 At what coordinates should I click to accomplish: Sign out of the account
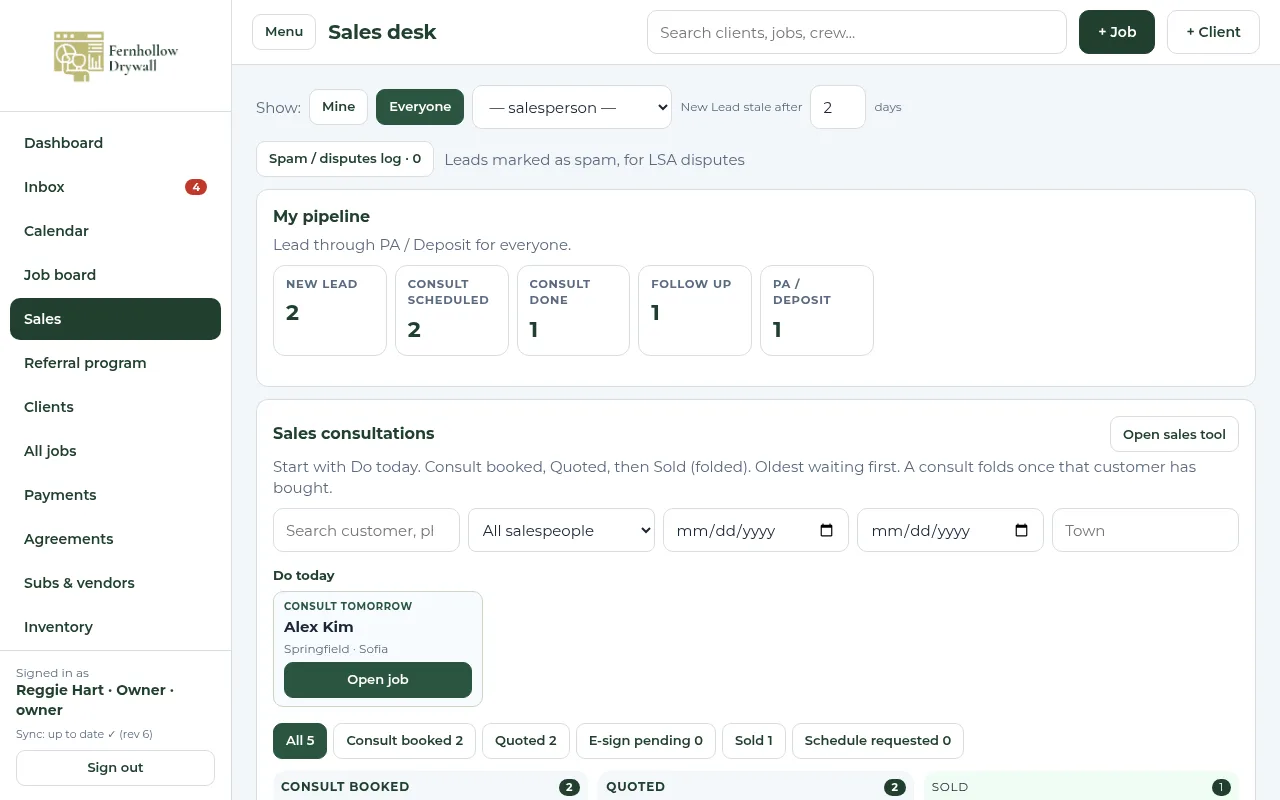pyautogui.click(x=115, y=768)
